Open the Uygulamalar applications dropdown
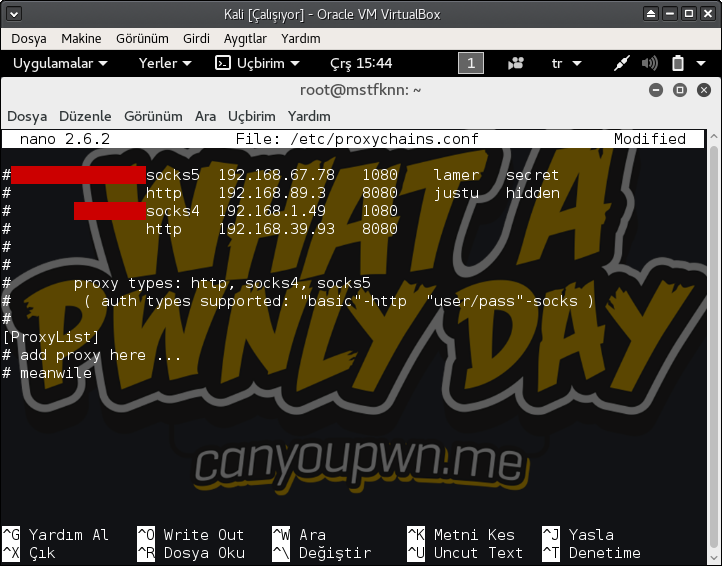Image resolution: width=722 pixels, height=566 pixels. [x=60, y=63]
